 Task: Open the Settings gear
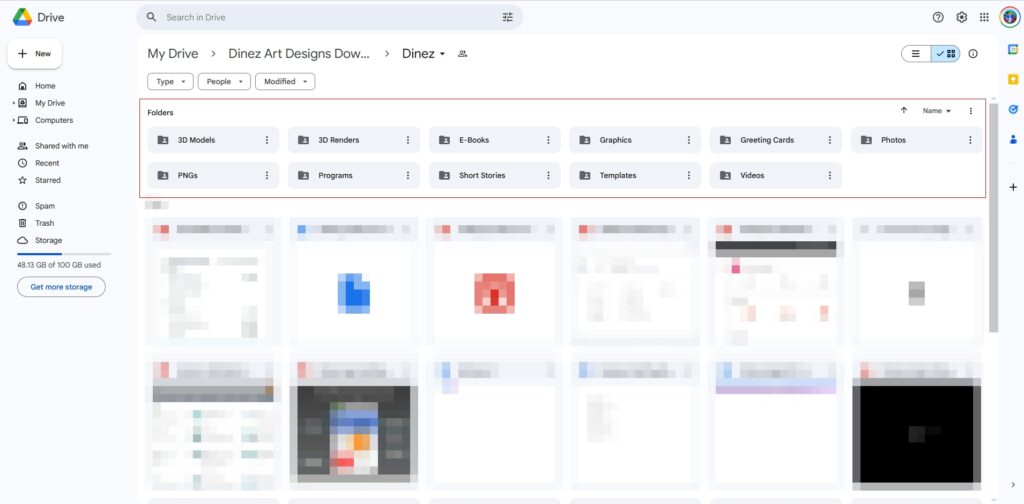click(x=961, y=18)
